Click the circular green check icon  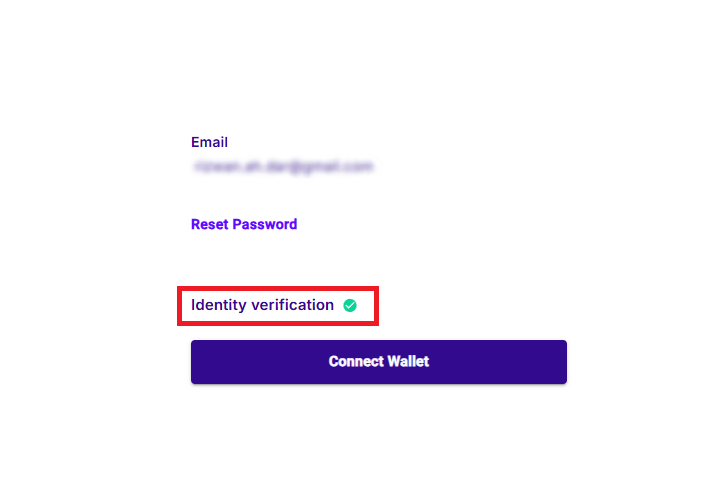pos(350,306)
